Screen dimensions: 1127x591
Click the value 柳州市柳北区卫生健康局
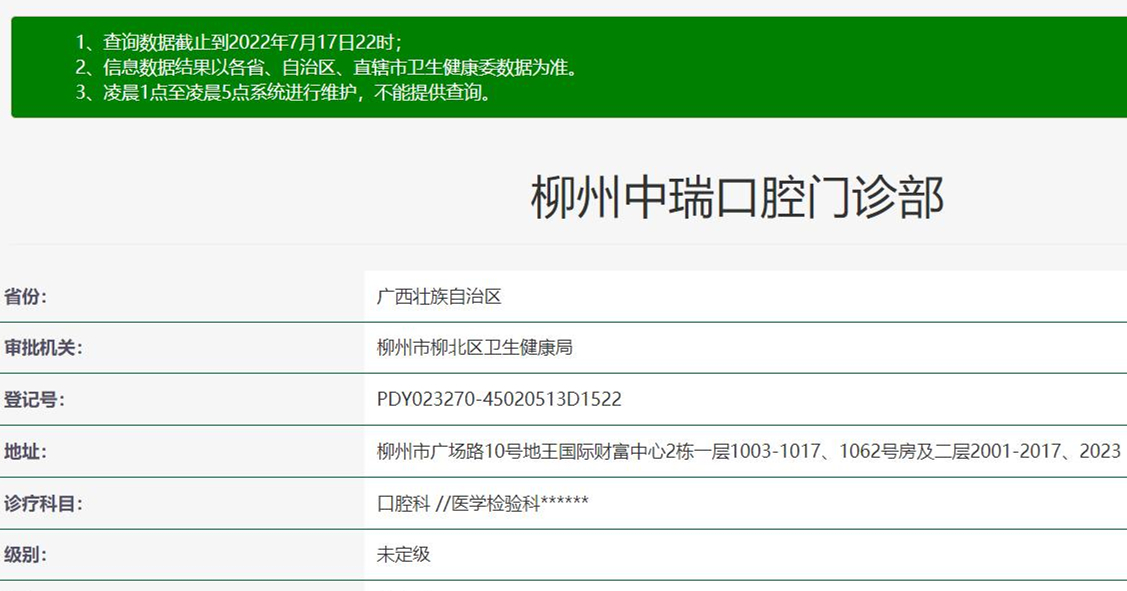click(474, 348)
